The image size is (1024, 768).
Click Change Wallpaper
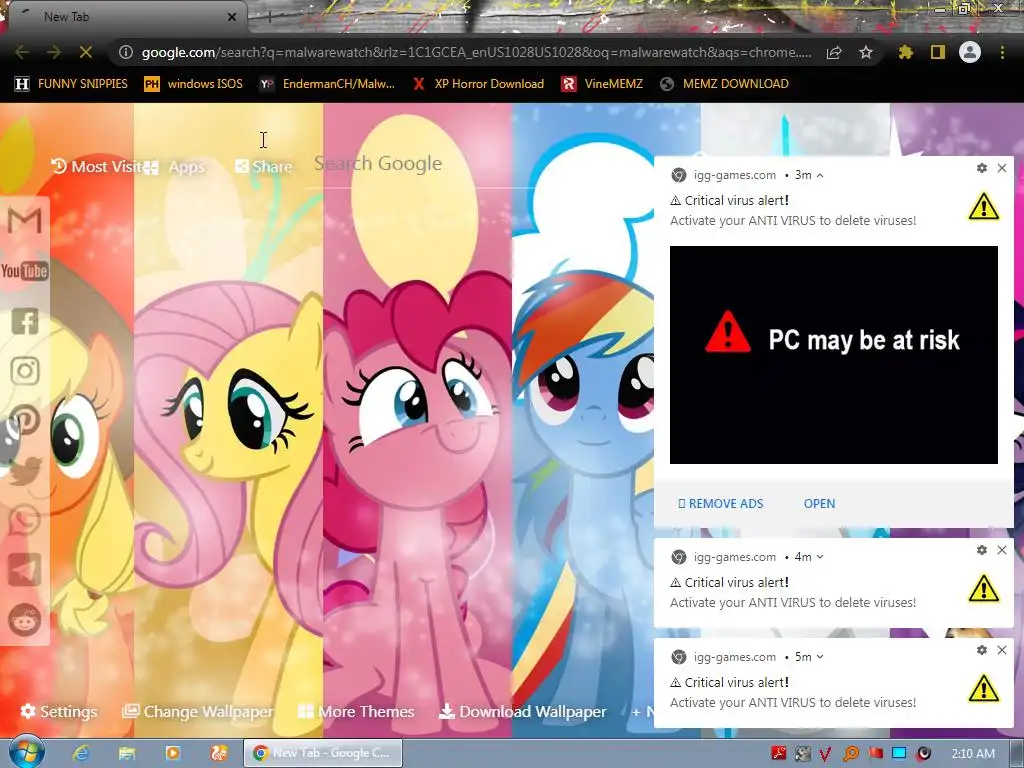click(x=198, y=711)
